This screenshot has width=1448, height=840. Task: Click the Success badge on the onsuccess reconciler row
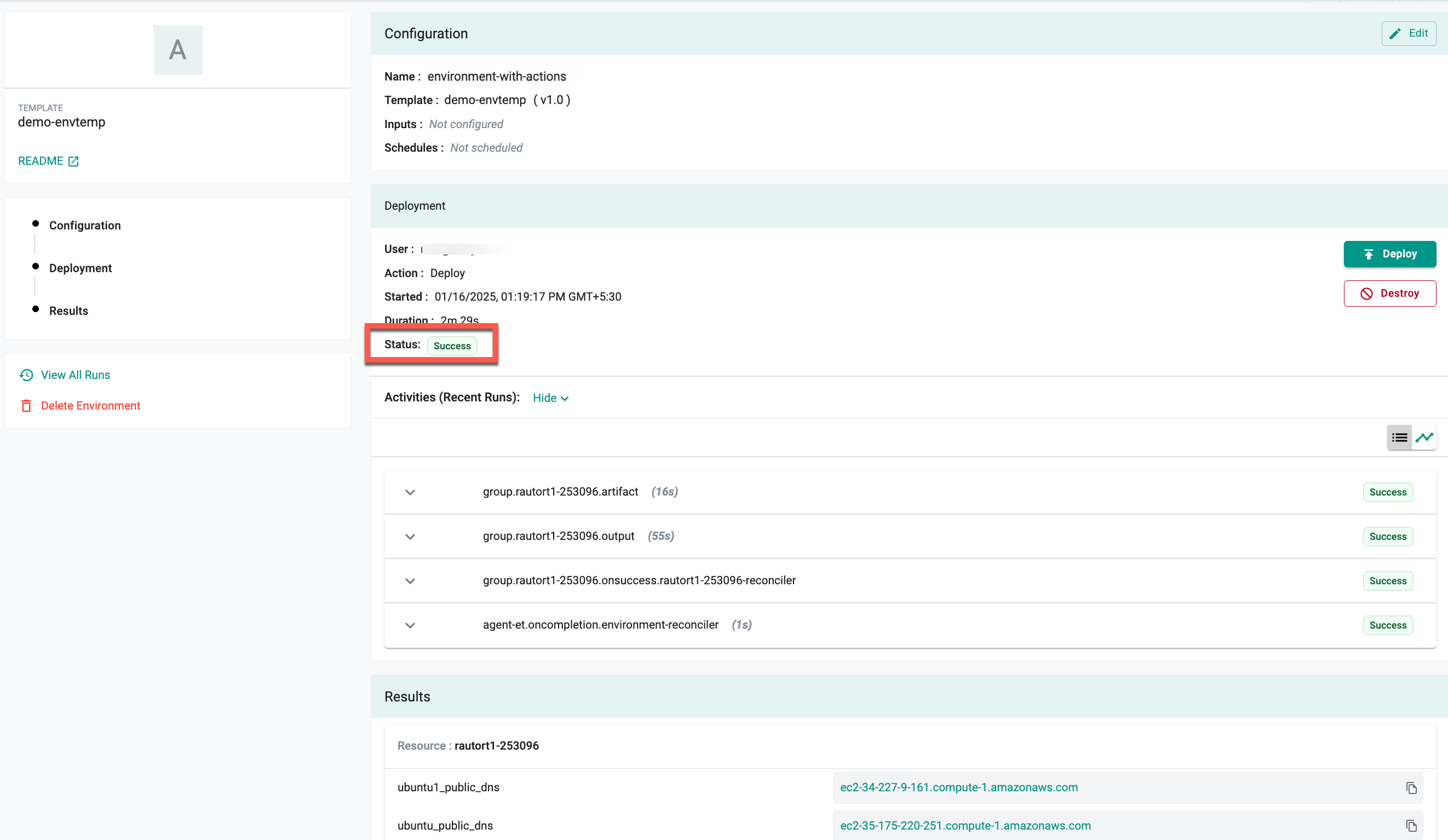tap(1388, 581)
